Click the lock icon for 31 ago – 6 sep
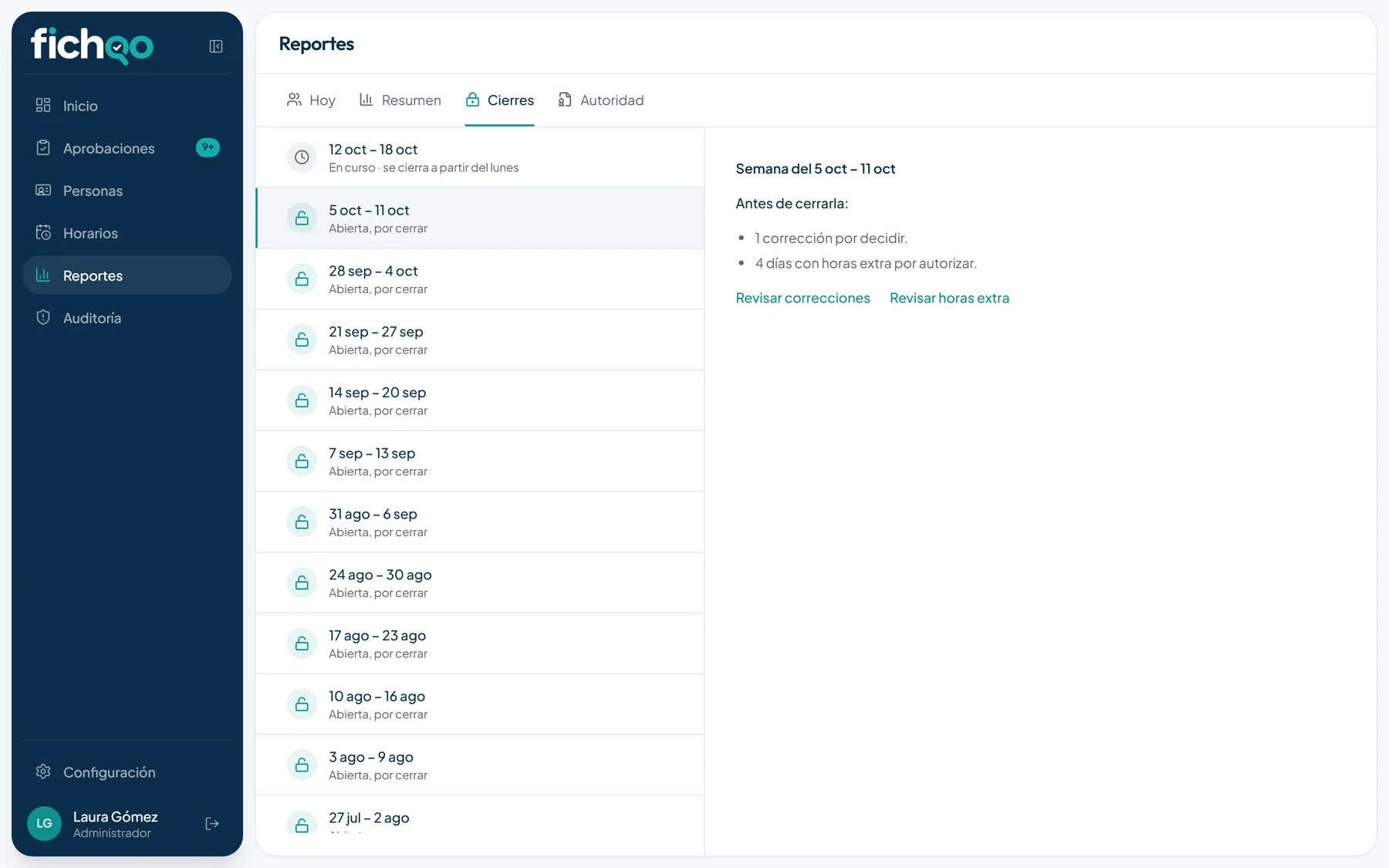The image size is (1389, 868). (302, 522)
